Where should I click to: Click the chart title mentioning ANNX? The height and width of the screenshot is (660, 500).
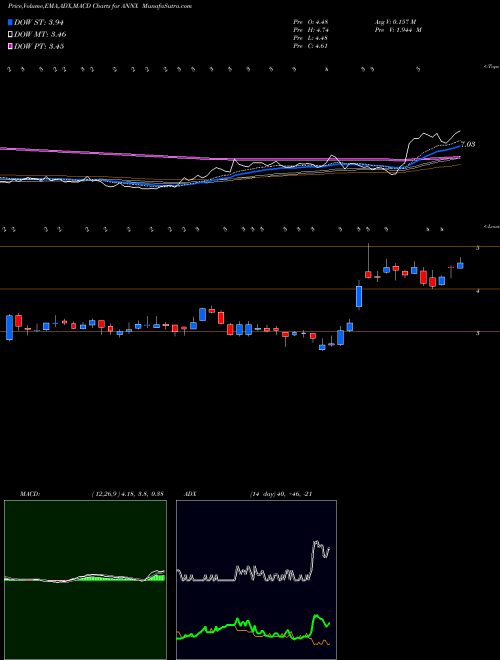[x=100, y=6]
